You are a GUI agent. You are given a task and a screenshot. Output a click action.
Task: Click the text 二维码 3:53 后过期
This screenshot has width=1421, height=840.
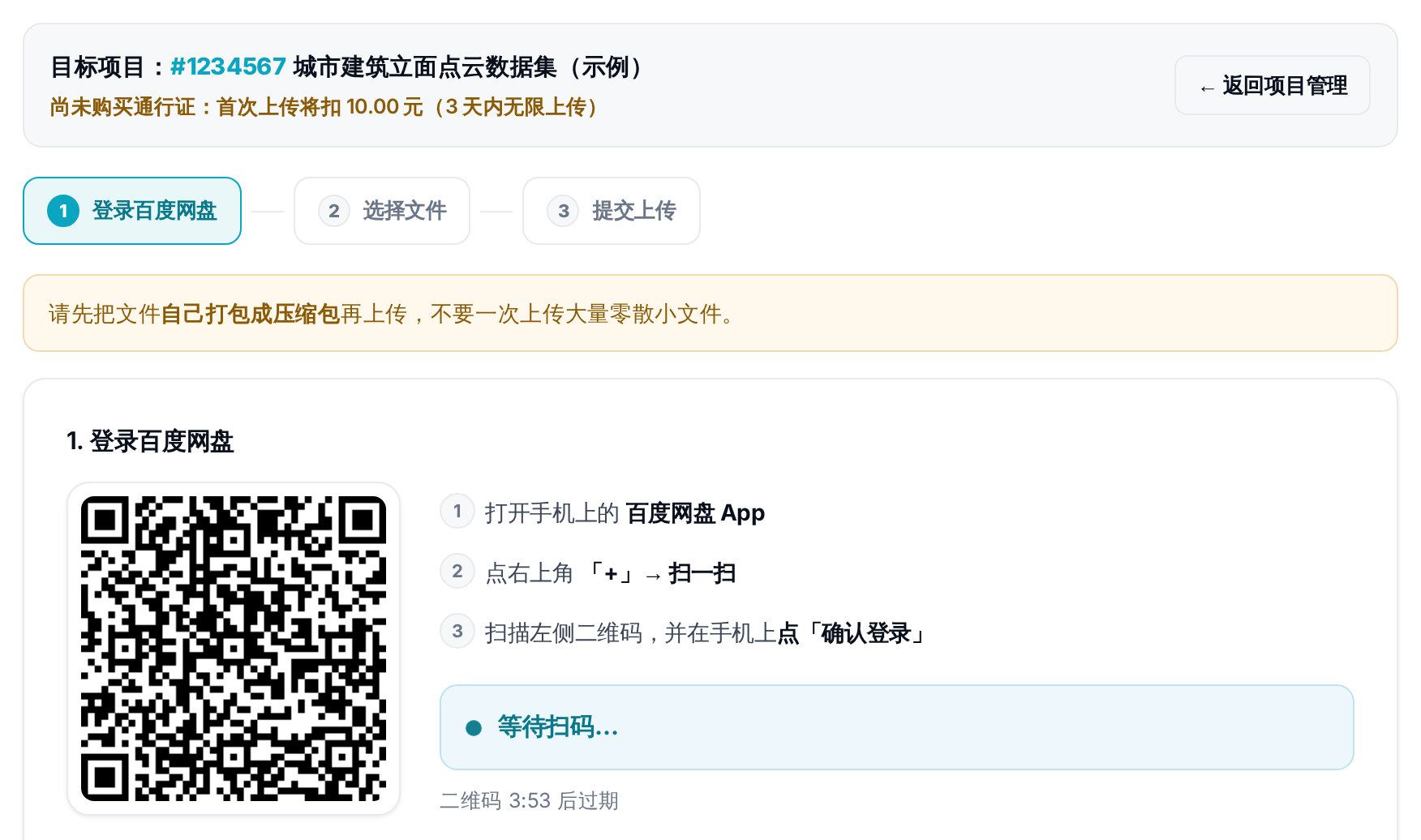pos(529,801)
